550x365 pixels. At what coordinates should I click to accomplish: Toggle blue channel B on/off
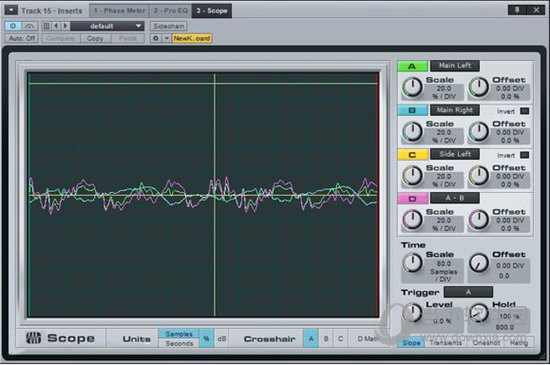pyautogui.click(x=412, y=110)
